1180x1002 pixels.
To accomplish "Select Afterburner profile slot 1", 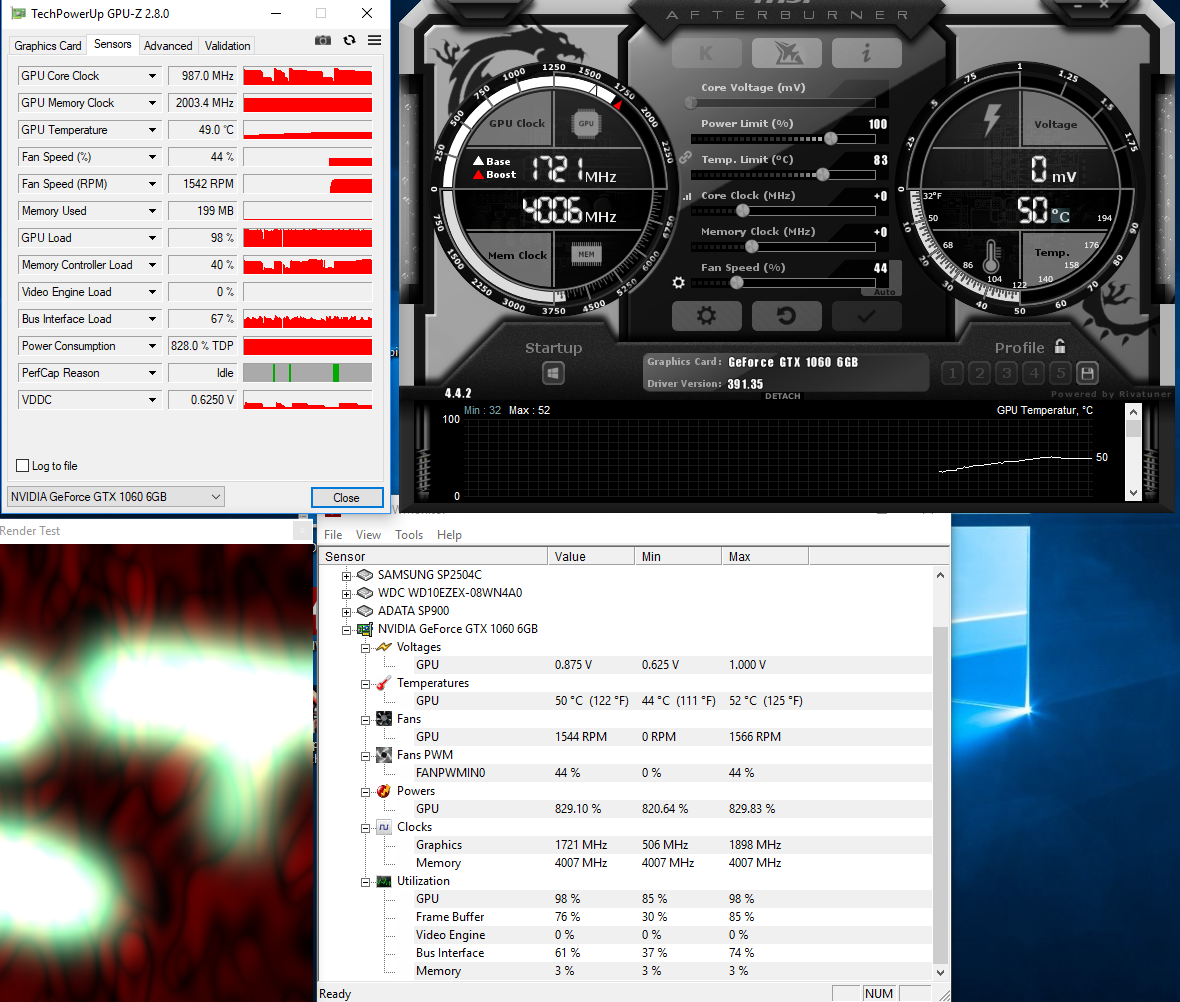I will [x=953, y=373].
